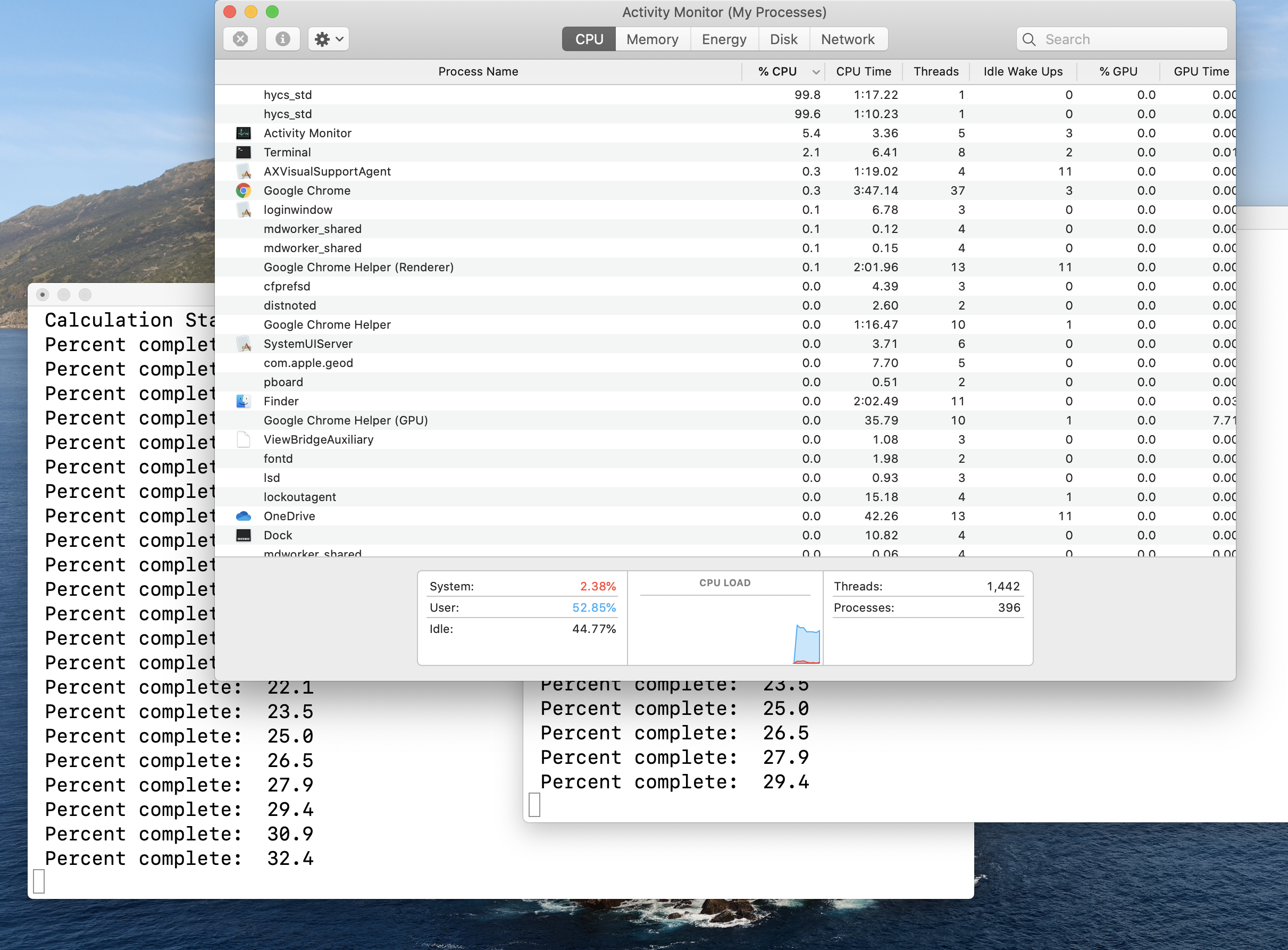Screen dimensions: 1288x950
Task: Click the Terminal process icon
Action: pos(243,152)
